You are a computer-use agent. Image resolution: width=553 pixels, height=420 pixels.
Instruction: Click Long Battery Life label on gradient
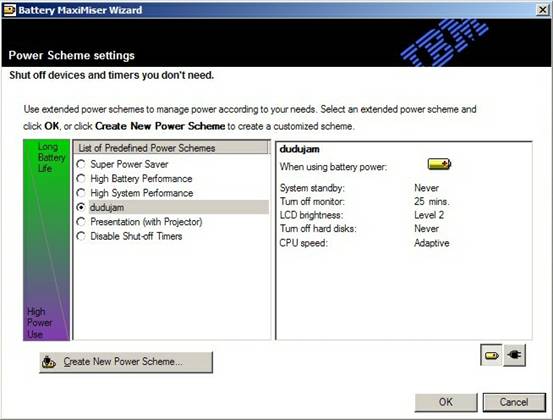[51, 157]
